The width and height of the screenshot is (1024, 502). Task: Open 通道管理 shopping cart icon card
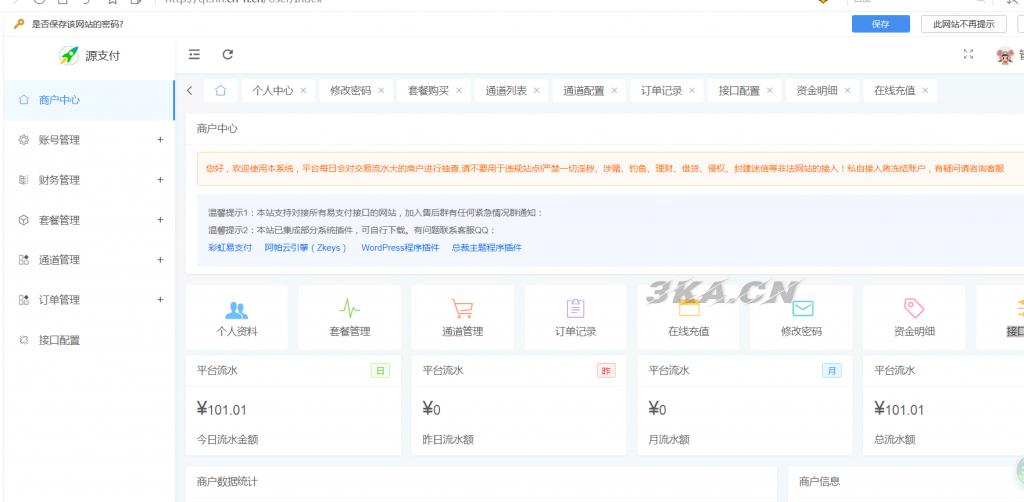pos(462,318)
